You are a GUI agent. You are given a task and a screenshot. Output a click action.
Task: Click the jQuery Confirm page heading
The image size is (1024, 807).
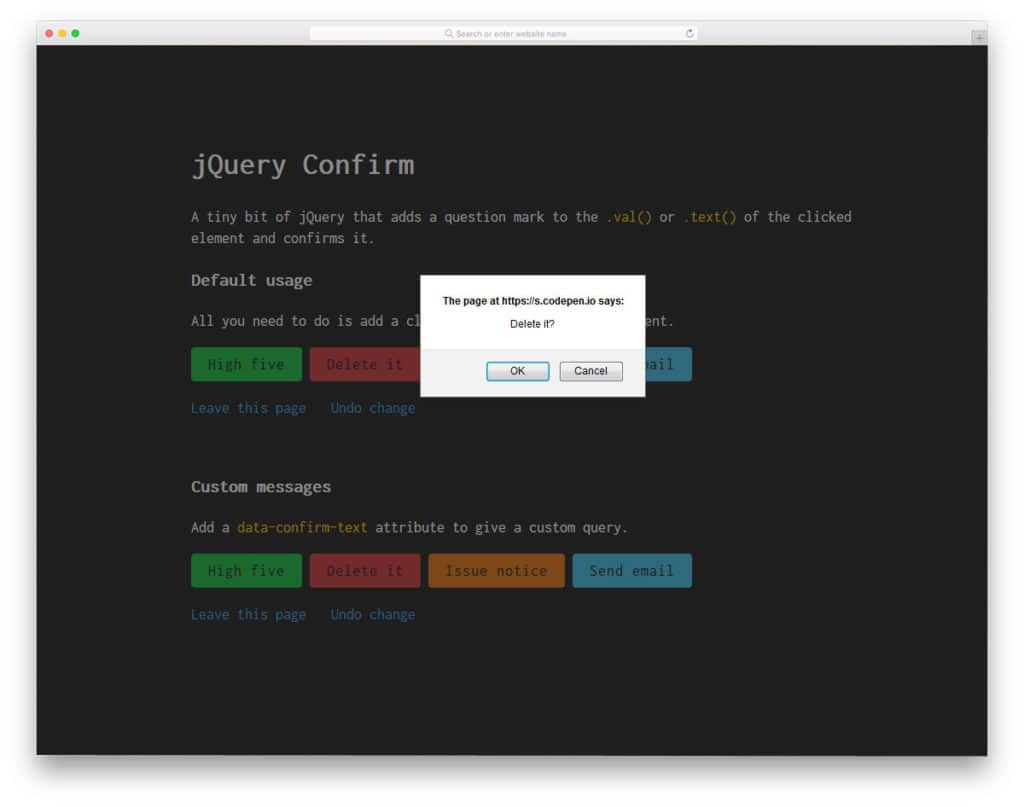303,164
